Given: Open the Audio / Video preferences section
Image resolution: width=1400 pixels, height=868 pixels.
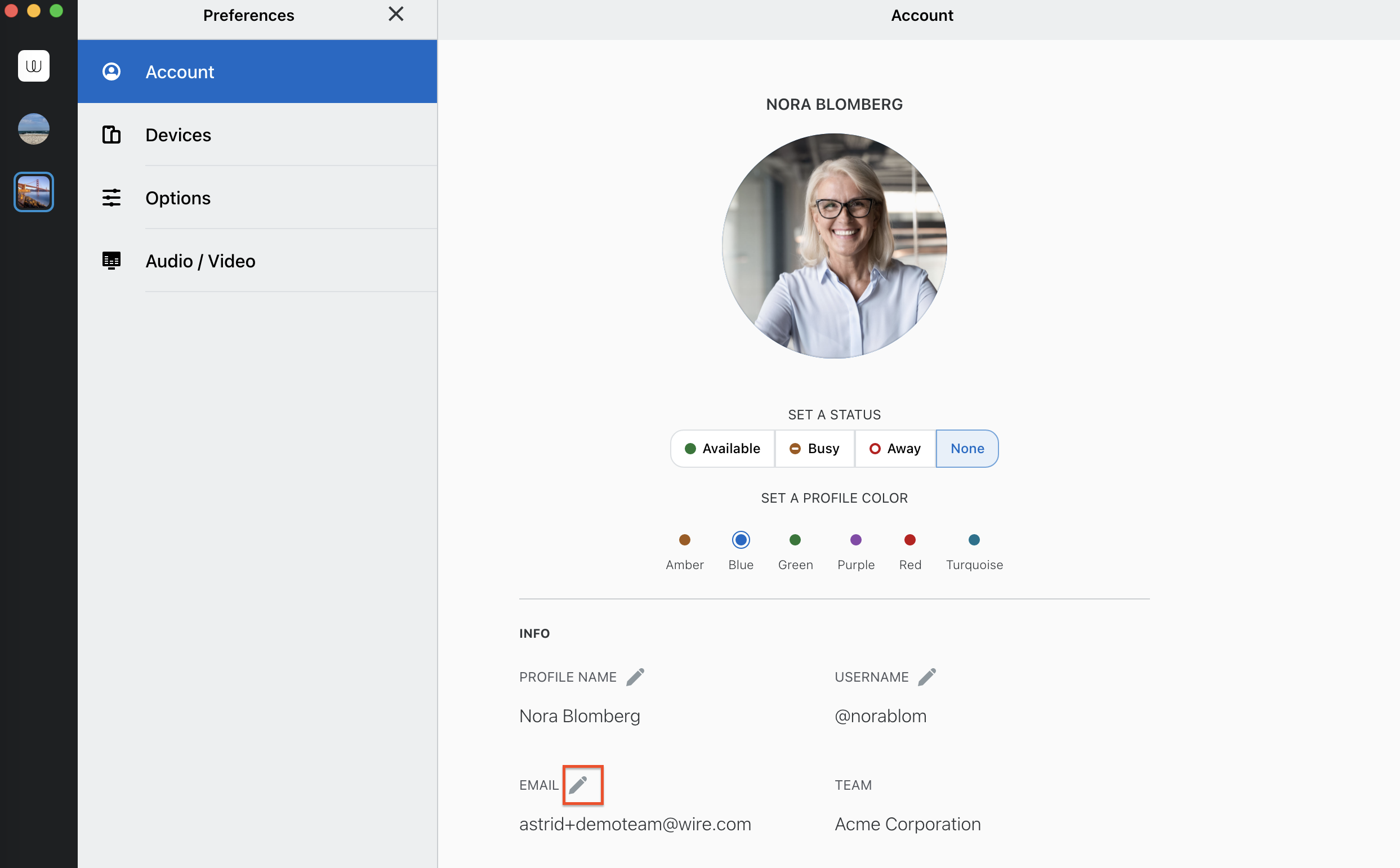Looking at the screenshot, I should (x=257, y=261).
